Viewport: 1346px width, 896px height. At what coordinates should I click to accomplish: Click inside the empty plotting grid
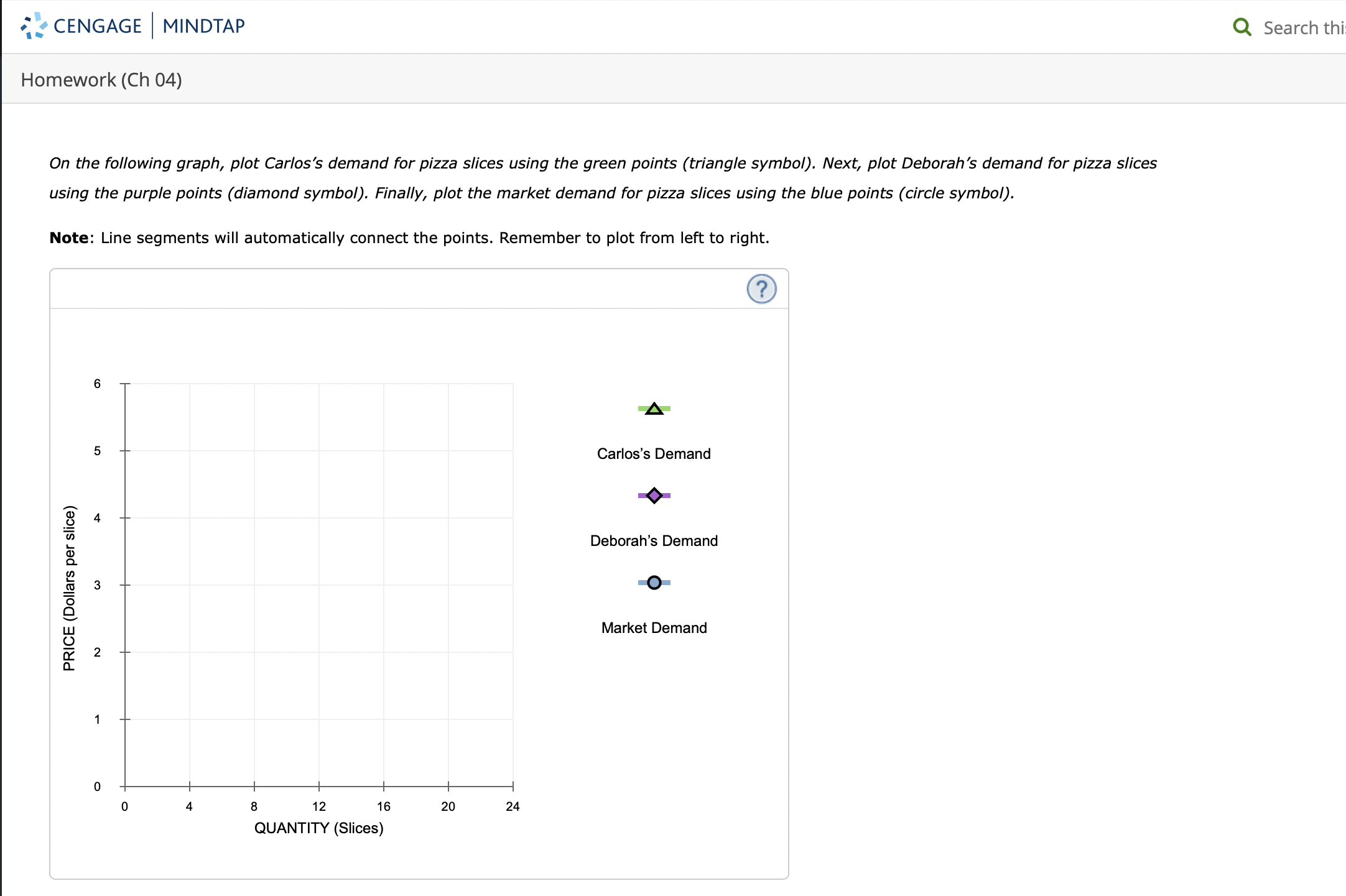click(x=317, y=584)
